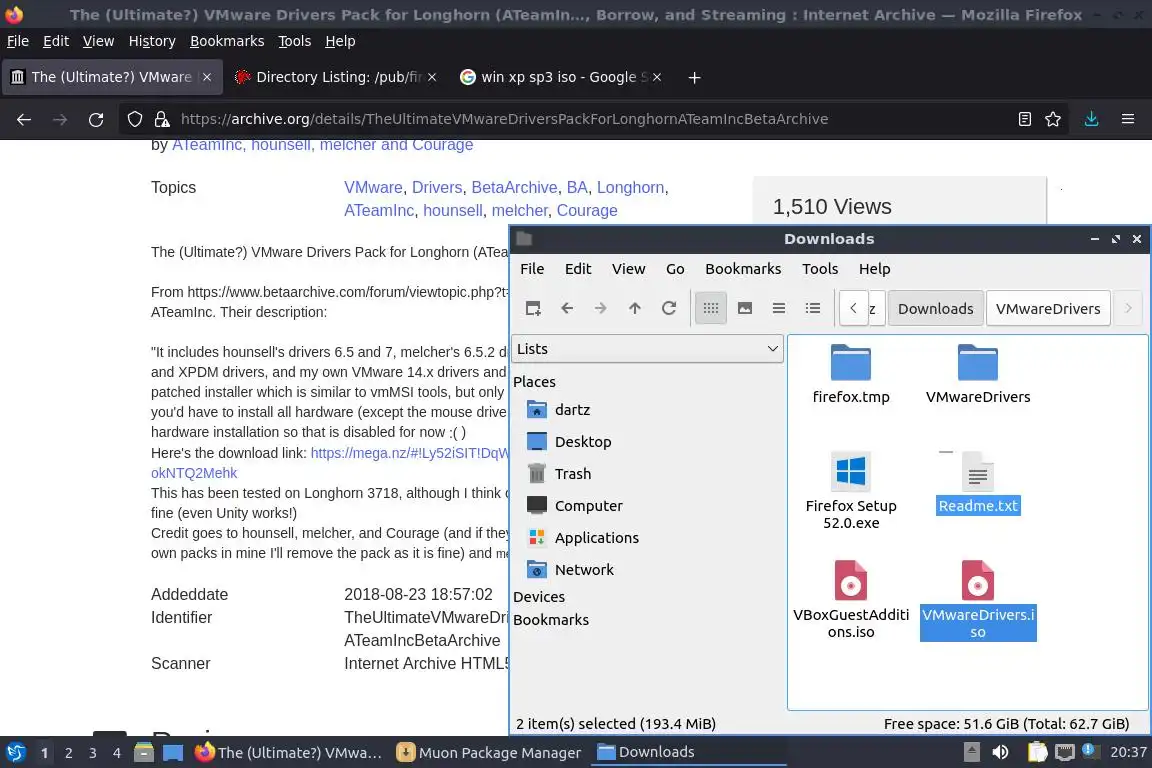This screenshot has width=1152, height=768.
Task: Open the file manager File menu
Action: pos(532,269)
